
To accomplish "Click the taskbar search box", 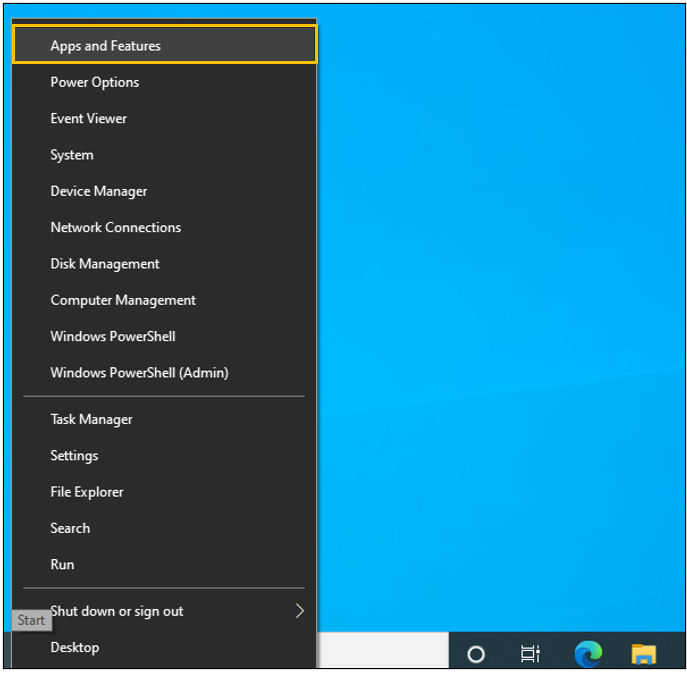I will 383,650.
